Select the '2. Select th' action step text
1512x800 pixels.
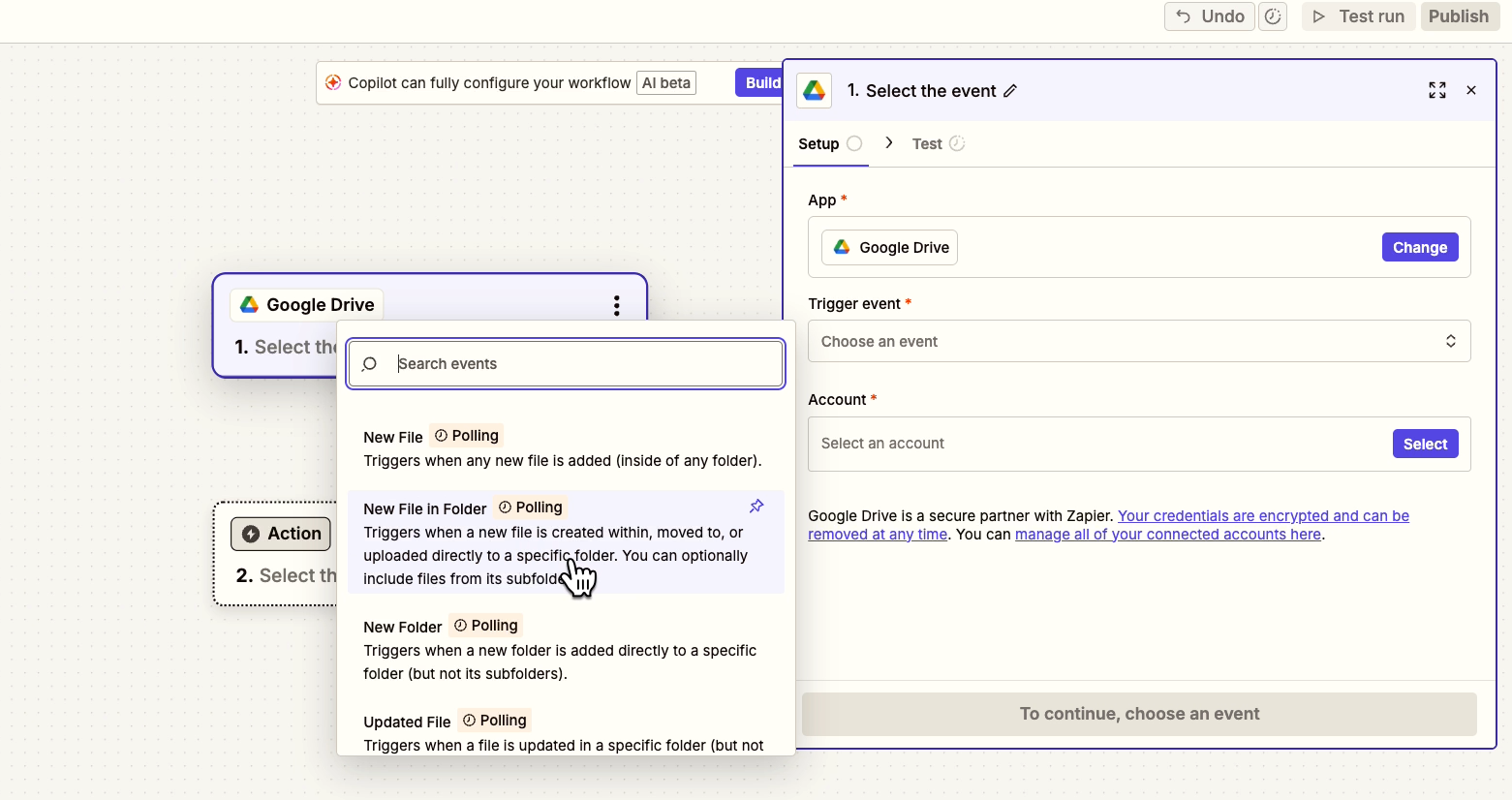286,575
